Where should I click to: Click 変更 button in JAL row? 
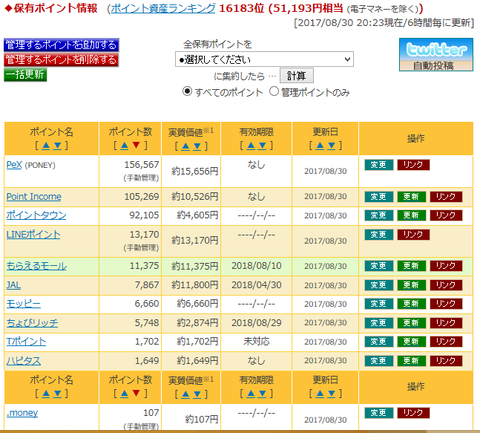[x=379, y=285]
